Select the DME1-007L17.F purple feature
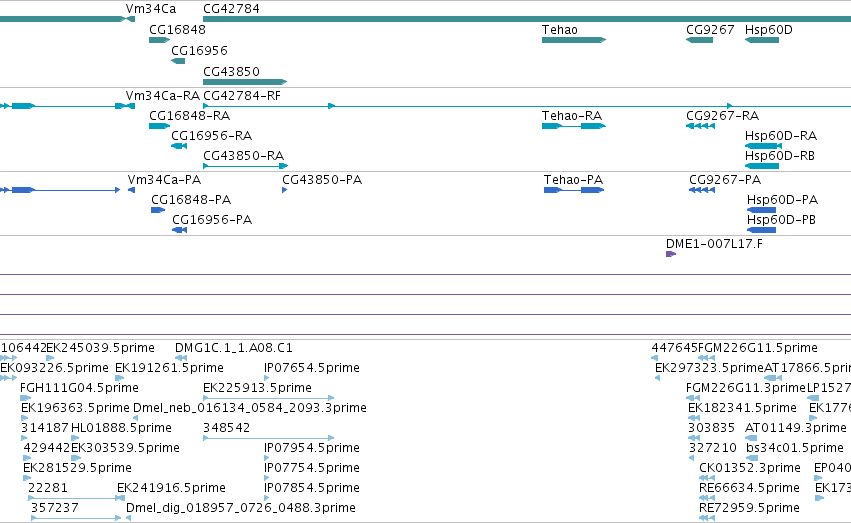Screen dimensions: 851x523 tap(671, 254)
